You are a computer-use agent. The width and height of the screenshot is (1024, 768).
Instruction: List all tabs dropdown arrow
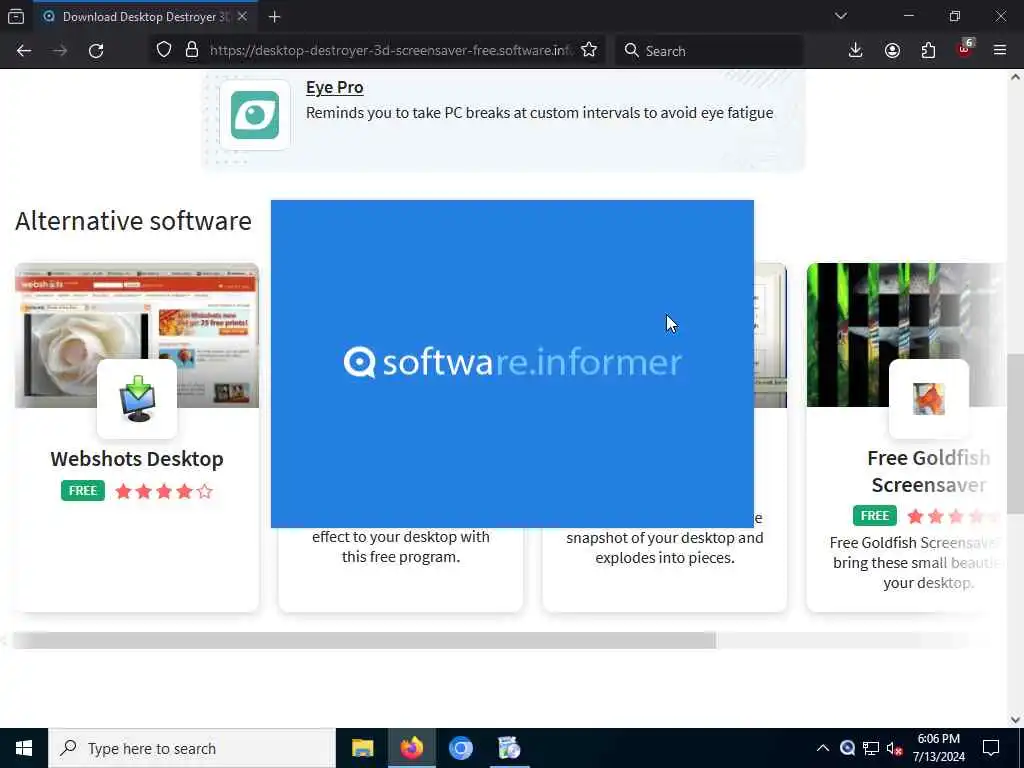click(x=840, y=16)
